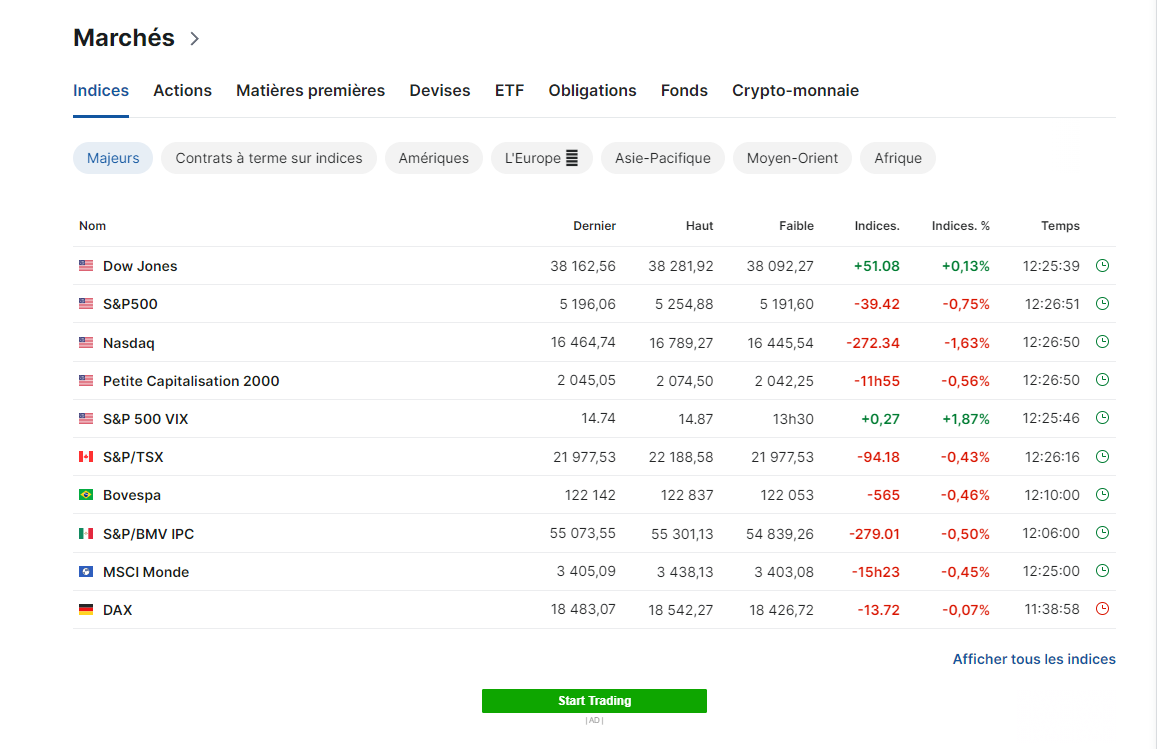
Task: Open Petite Capitalisation 2000 index link
Action: click(x=191, y=381)
